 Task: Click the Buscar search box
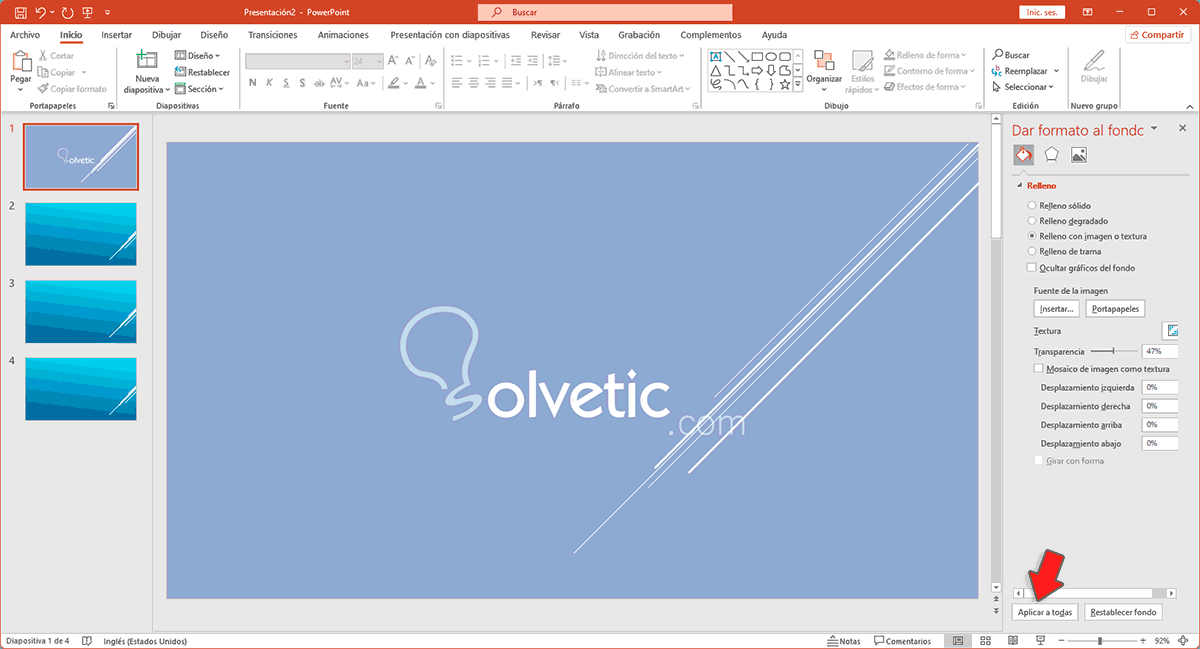605,13
